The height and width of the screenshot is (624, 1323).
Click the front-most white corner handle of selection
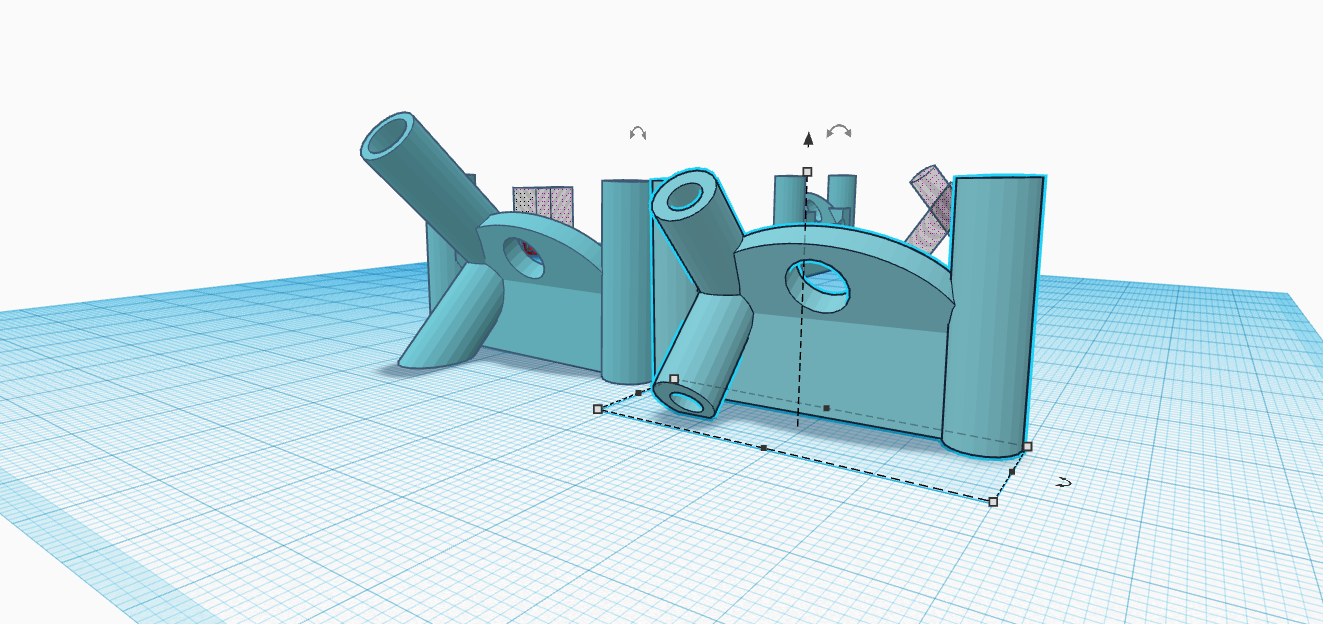point(993,501)
